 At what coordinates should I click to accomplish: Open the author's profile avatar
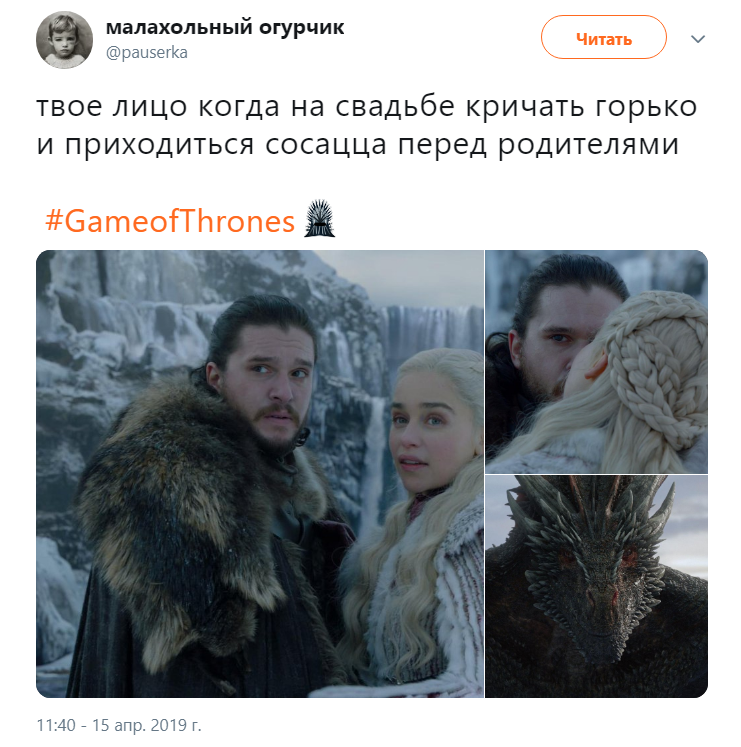(x=64, y=40)
